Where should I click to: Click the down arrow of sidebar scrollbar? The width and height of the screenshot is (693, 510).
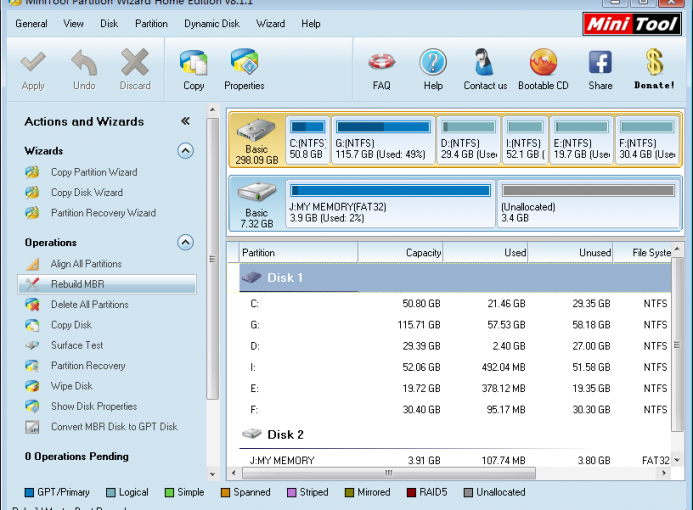213,475
